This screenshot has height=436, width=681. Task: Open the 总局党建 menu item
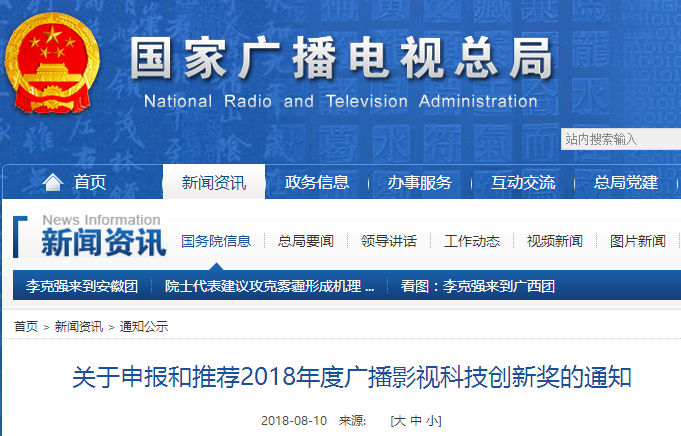626,182
